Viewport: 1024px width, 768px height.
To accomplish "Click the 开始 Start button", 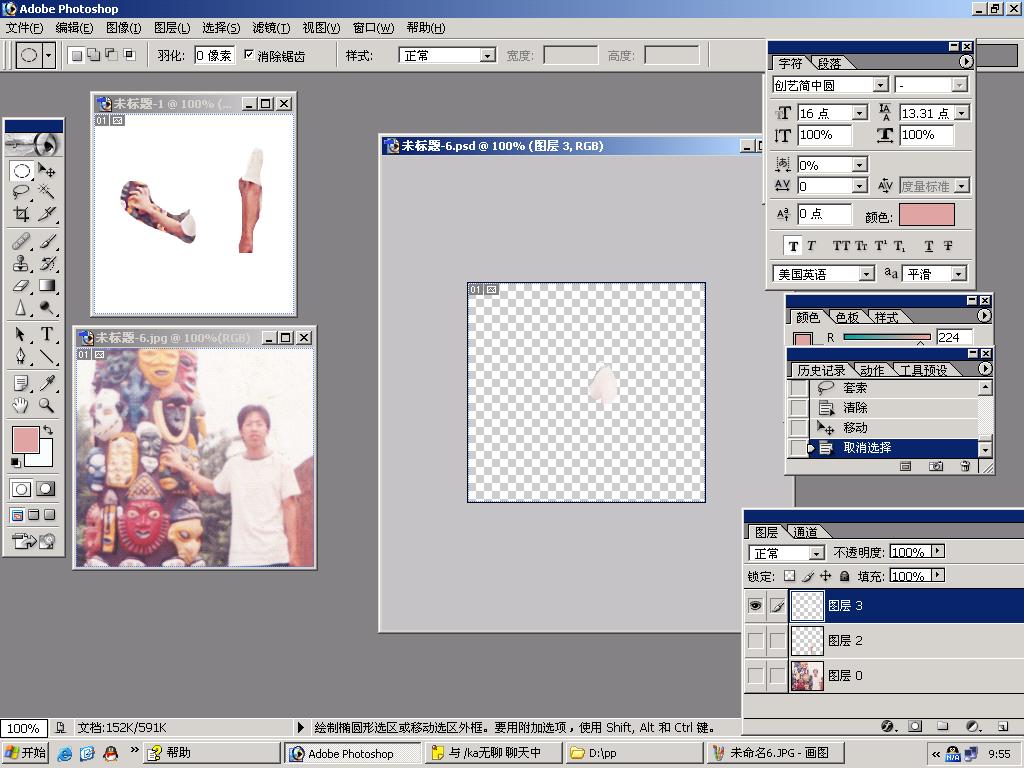I will 26,753.
